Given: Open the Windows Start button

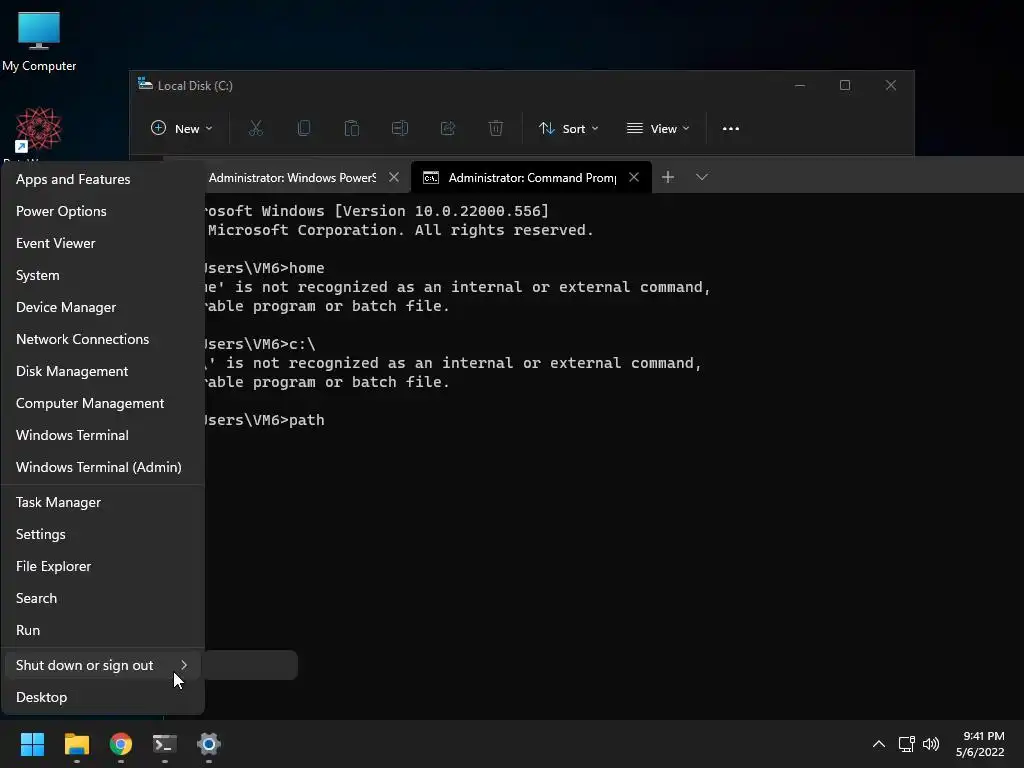Looking at the screenshot, I should click(32, 744).
